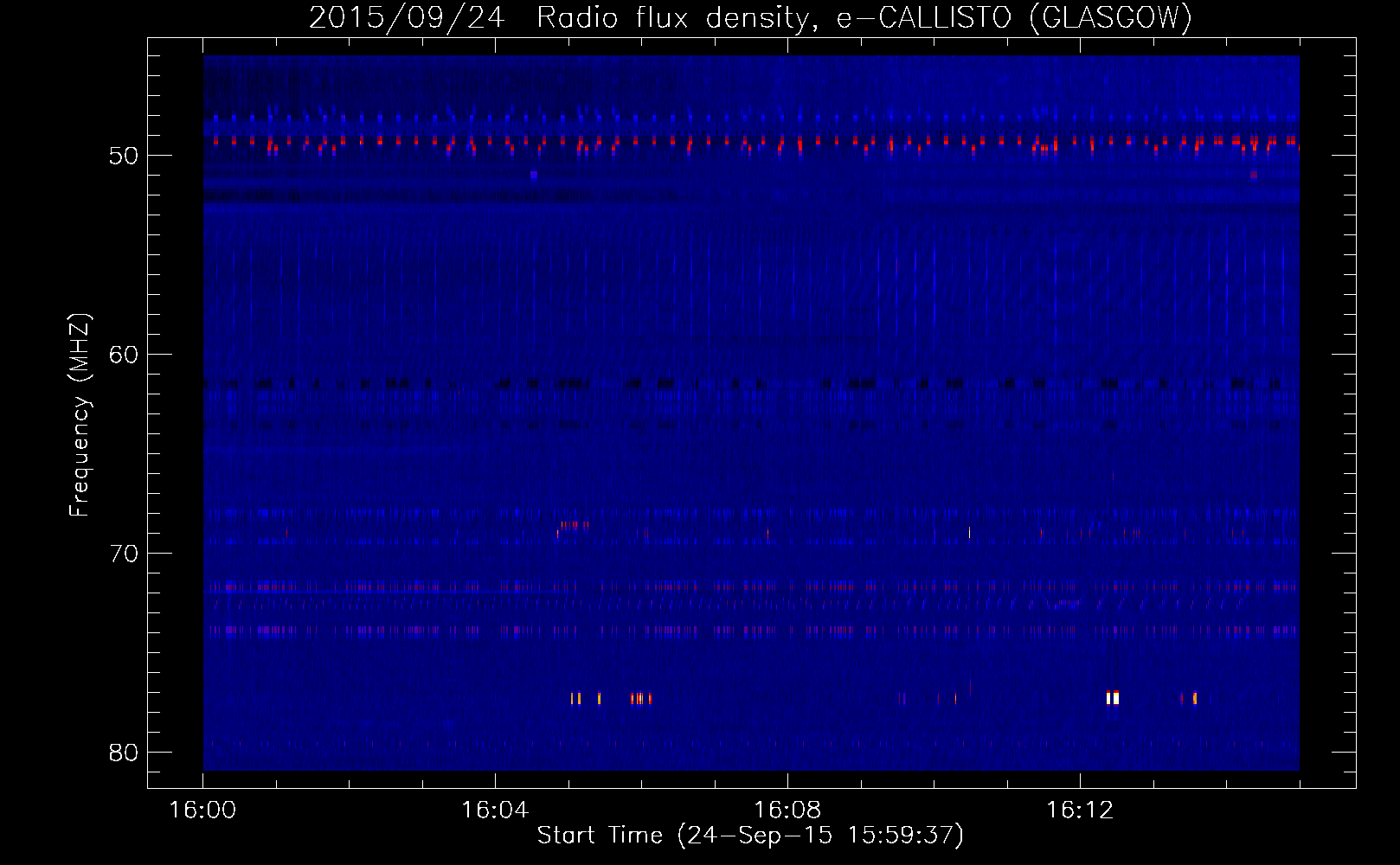
Task: Select the 70 frequency tick label
Action: coord(124,554)
